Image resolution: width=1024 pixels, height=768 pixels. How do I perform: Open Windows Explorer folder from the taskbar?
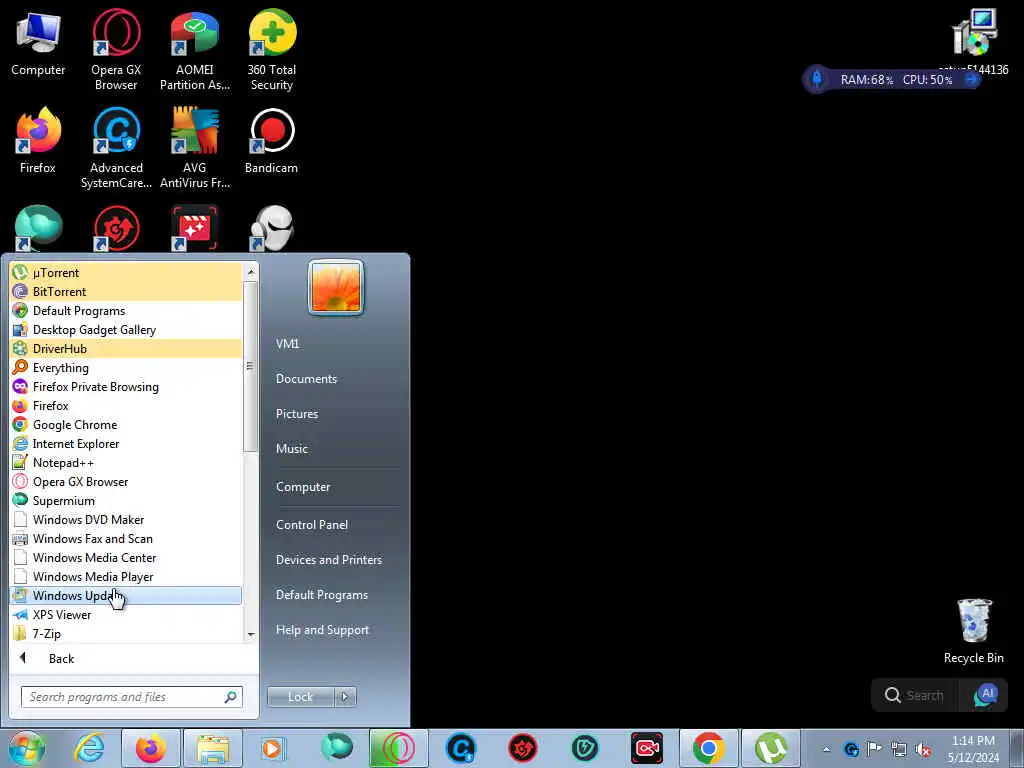(x=212, y=748)
